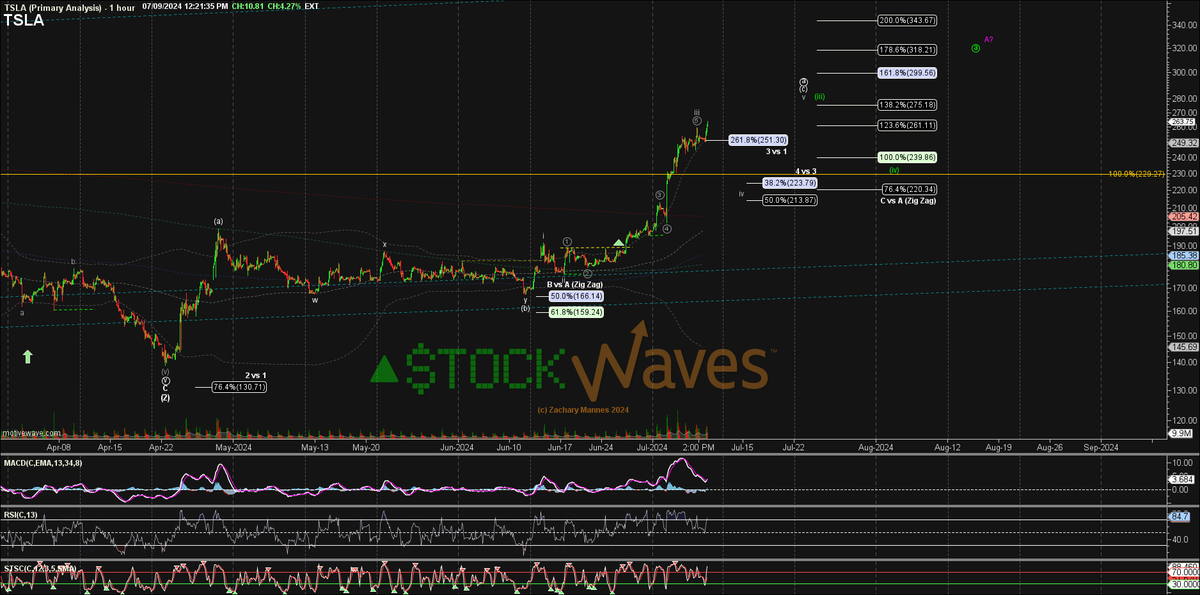Select the green (iv) wave label
This screenshot has width=1200, height=595.
point(893,169)
